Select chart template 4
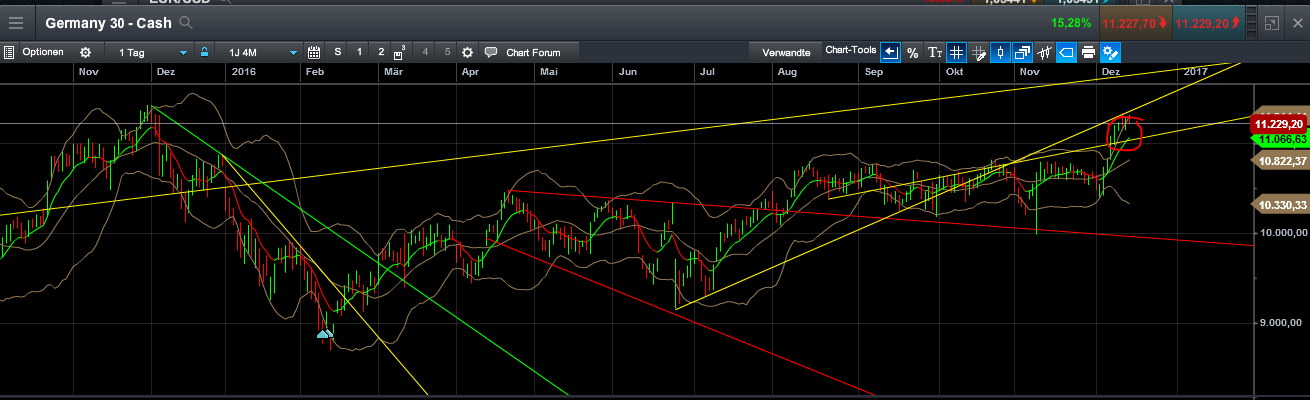Screen dimensions: 1310x400 pyautogui.click(x=426, y=52)
